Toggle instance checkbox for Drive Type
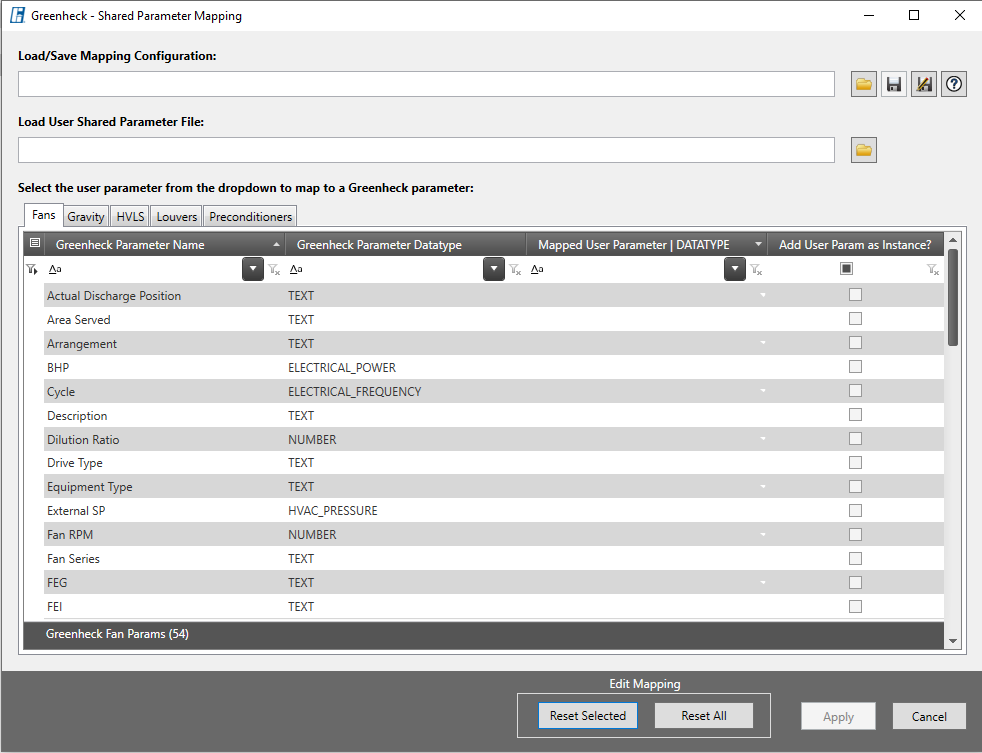This screenshot has height=753, width=982. 855,462
